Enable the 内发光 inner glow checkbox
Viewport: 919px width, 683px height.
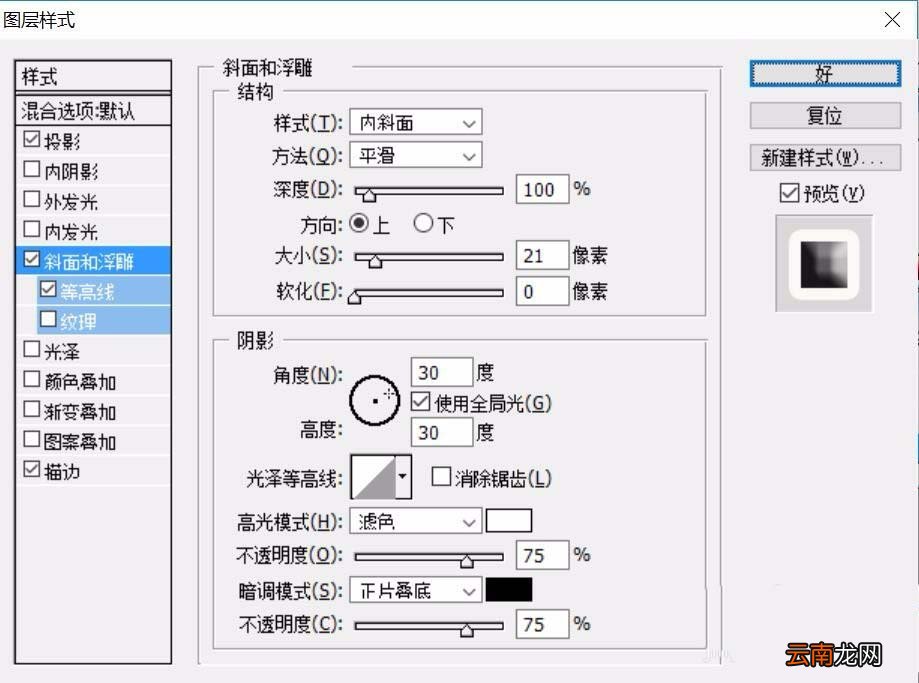click(x=31, y=229)
